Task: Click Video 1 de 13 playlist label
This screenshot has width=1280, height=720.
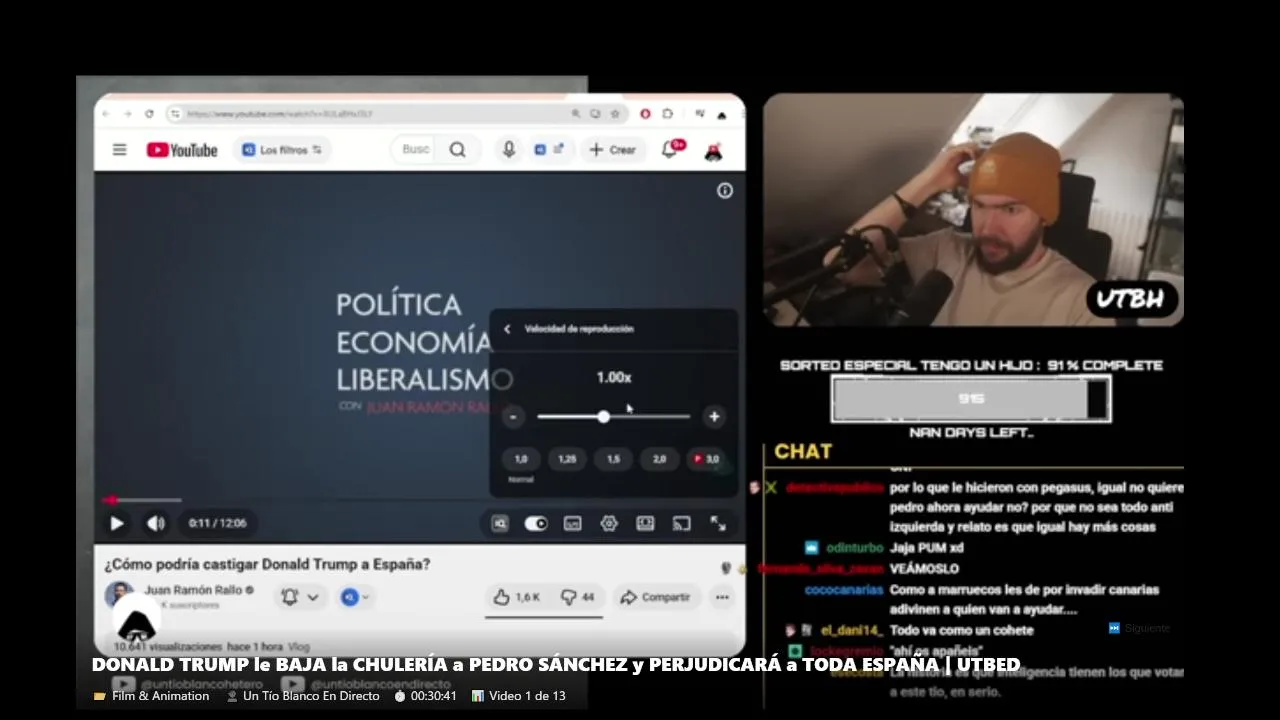Action: pos(518,696)
